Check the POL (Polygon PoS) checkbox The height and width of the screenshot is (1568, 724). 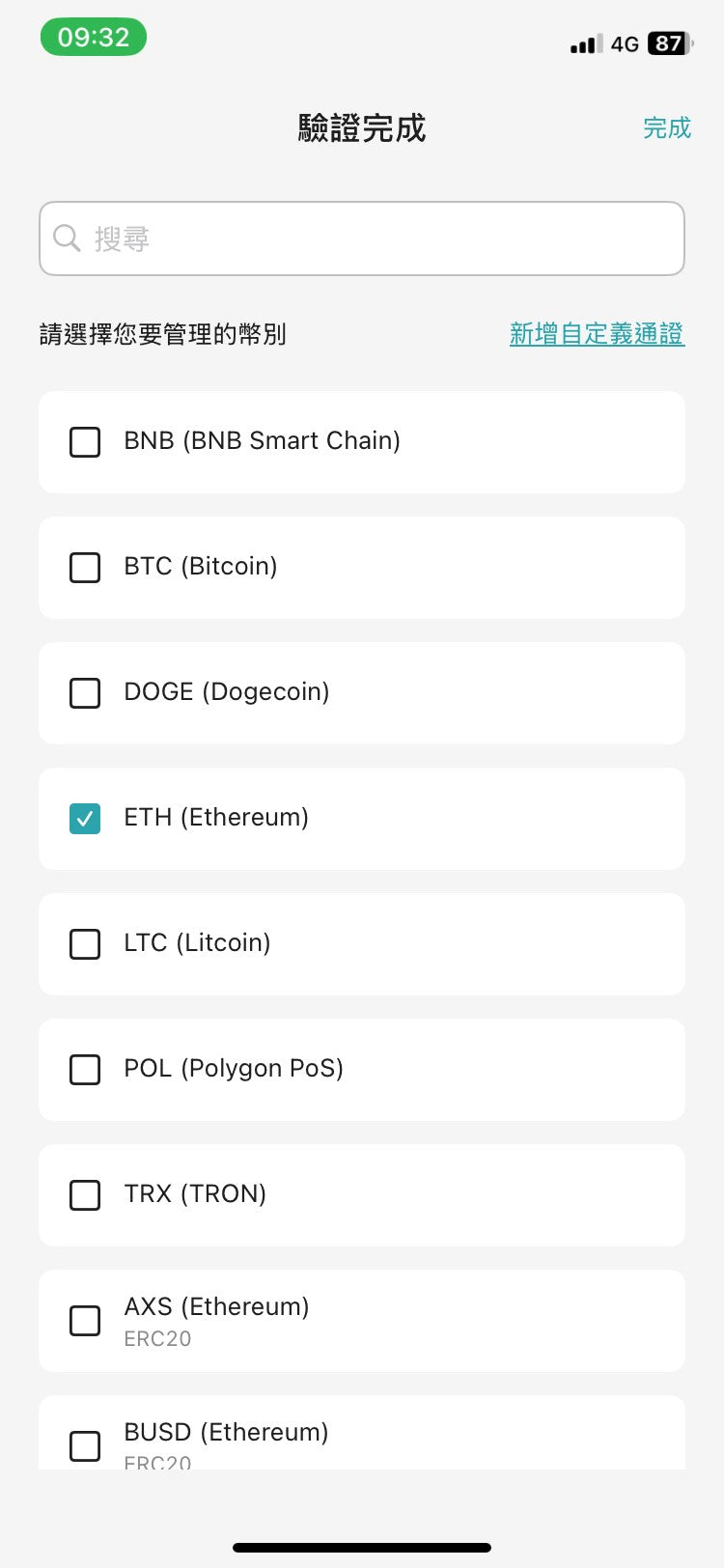point(85,1070)
